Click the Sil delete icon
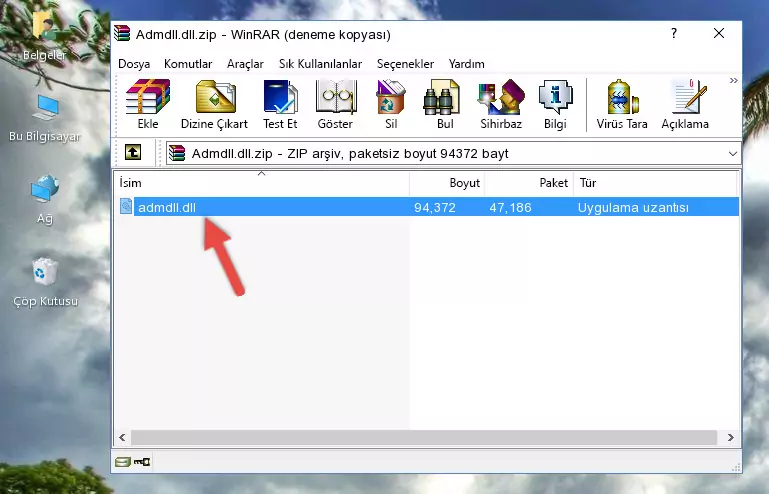 [391, 104]
